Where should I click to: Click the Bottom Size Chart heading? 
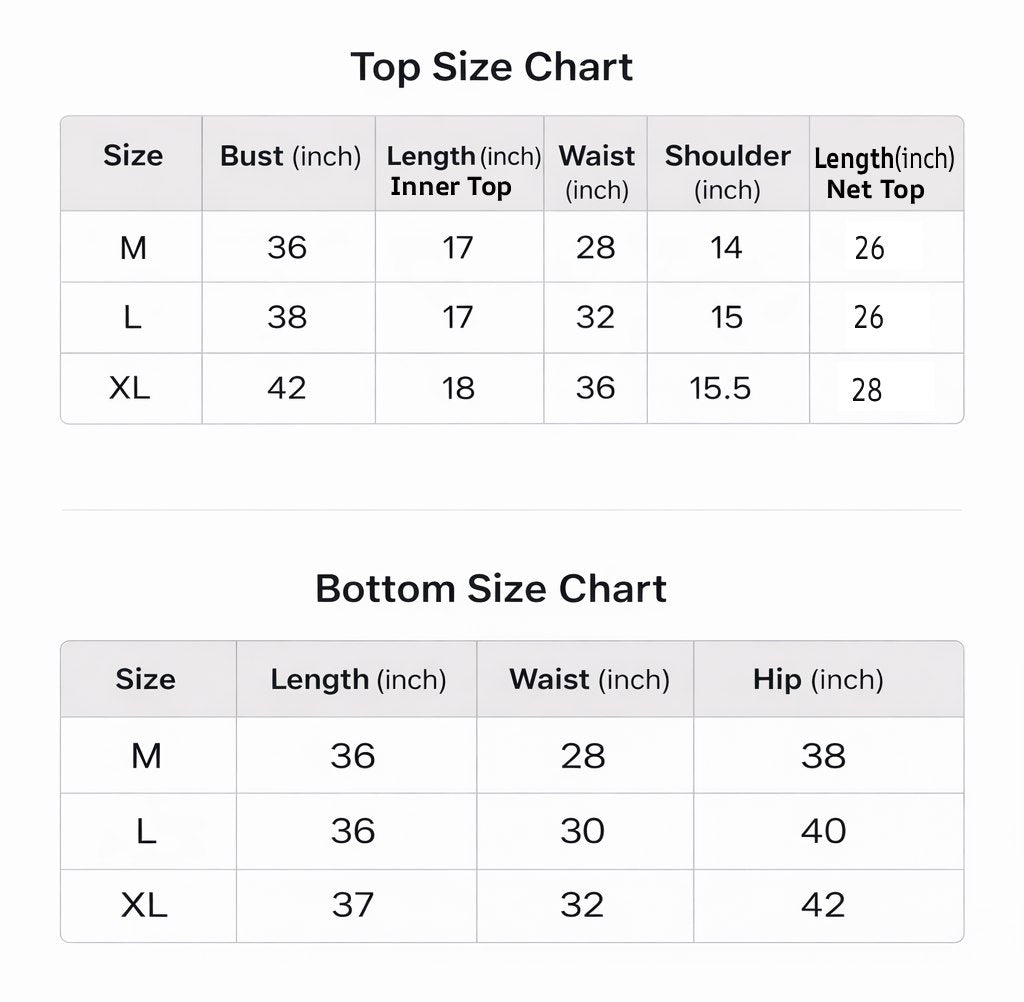(x=490, y=589)
